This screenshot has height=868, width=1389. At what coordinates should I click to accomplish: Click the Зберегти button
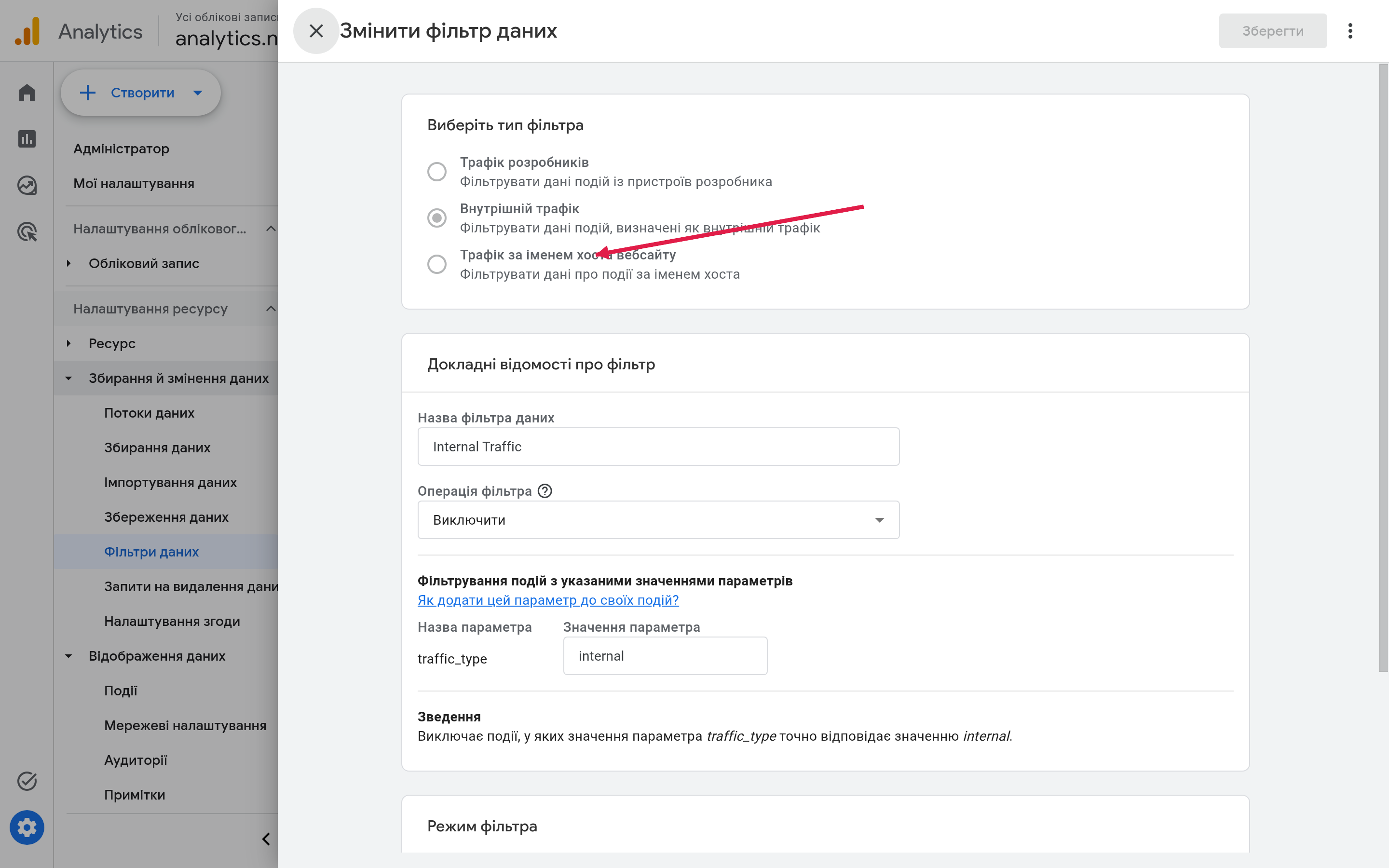1272,31
